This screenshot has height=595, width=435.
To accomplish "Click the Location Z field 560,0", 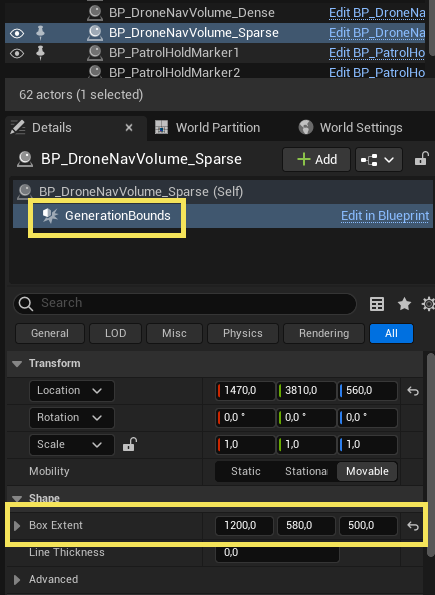I will click(x=367, y=391).
